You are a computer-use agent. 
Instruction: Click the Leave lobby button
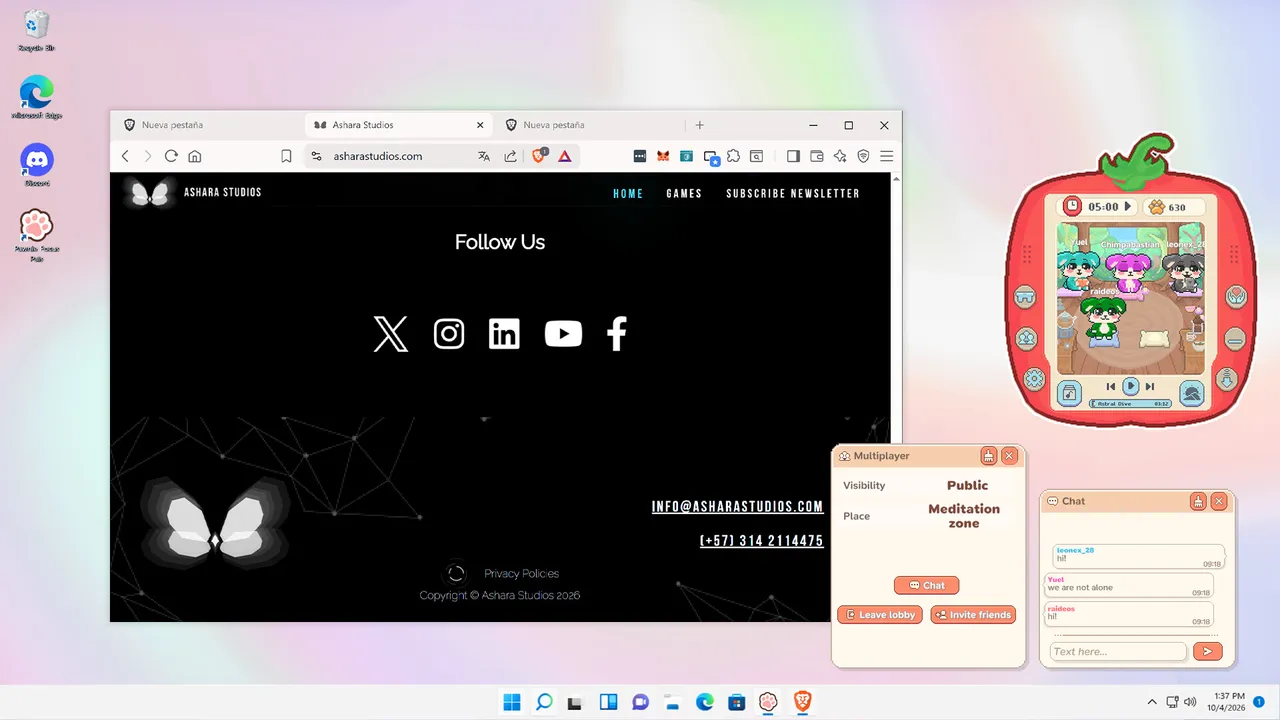(x=880, y=615)
